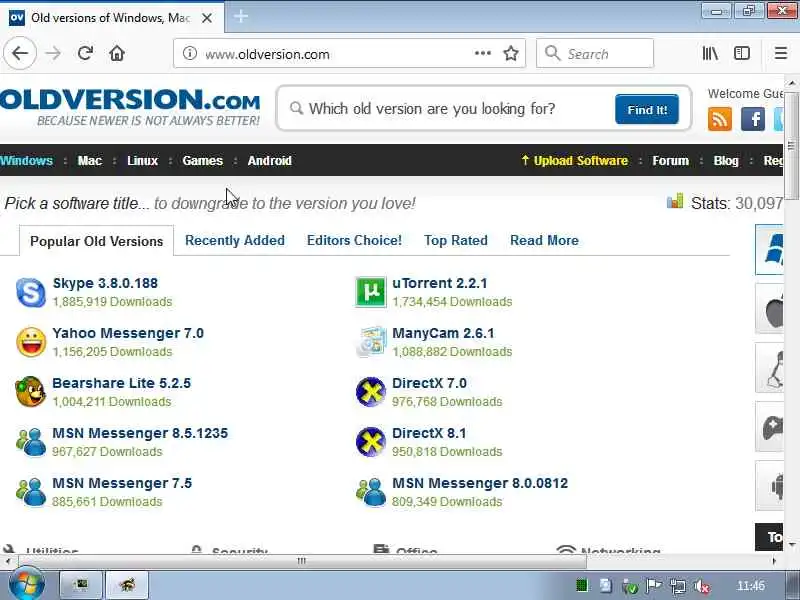Click the DirectX 7.0 icon
This screenshot has width=800, height=600.
click(x=370, y=392)
